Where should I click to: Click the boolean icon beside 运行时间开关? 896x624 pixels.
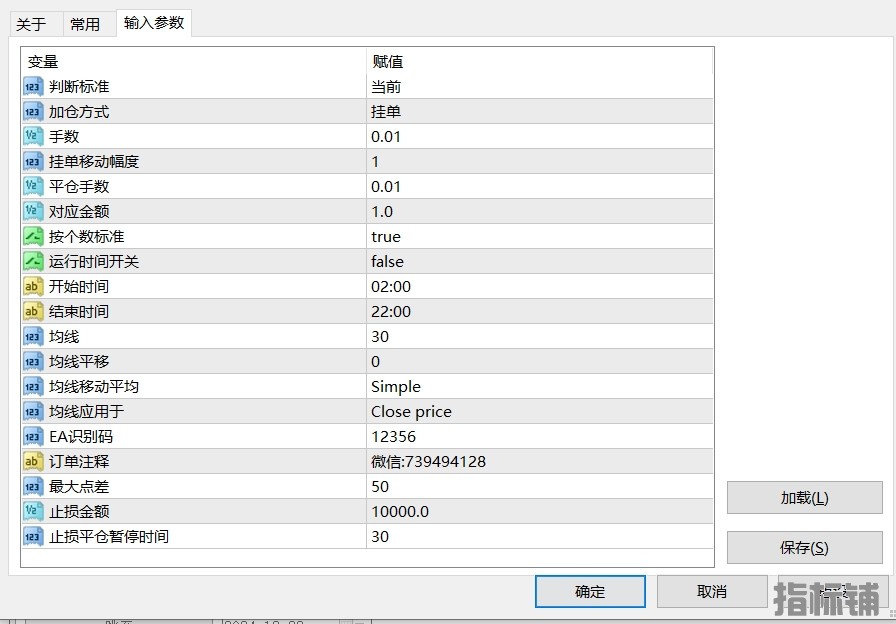32,262
